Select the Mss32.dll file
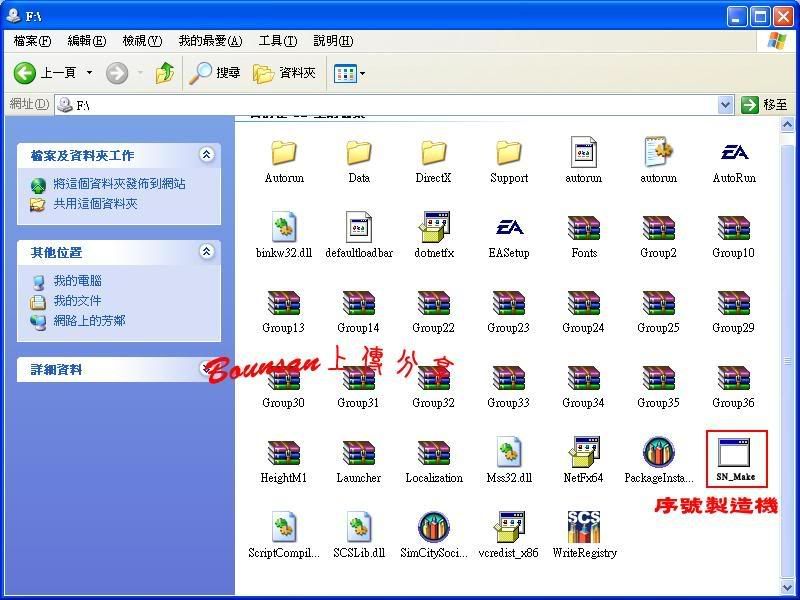The image size is (800, 600). (509, 461)
